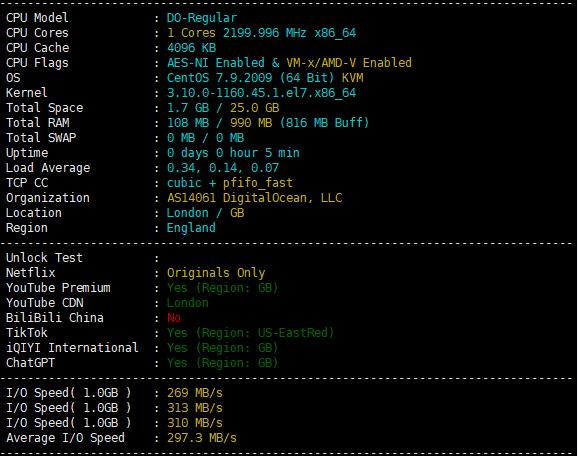Click ChatGPT result Yes (Region: GB)

[222, 363]
